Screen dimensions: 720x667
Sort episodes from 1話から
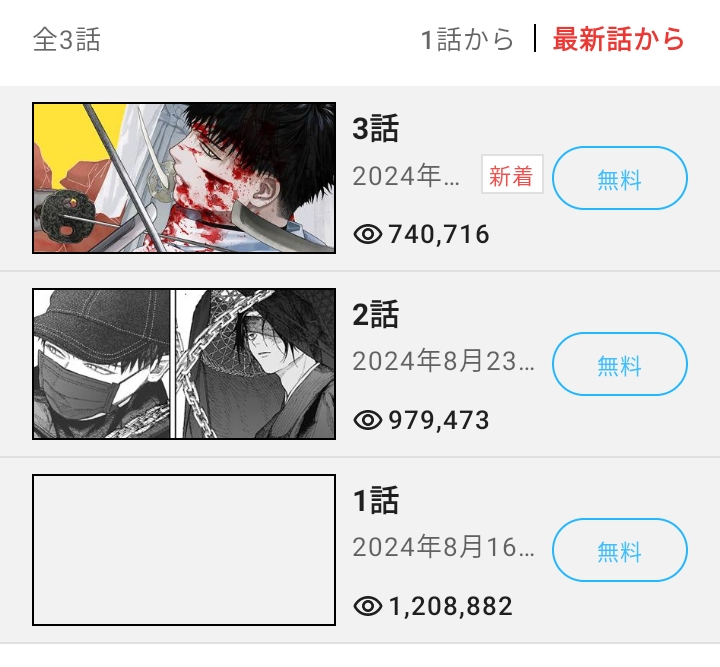467,39
